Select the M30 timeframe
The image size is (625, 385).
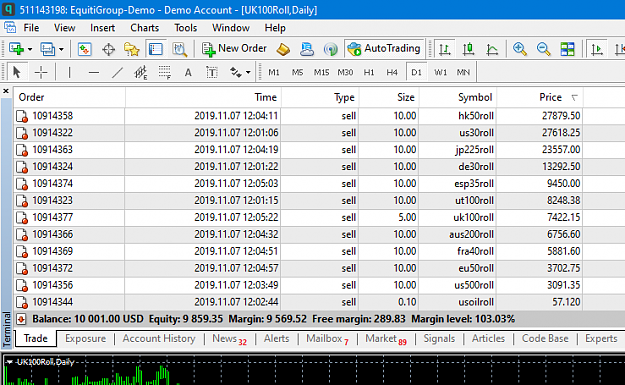tap(345, 72)
